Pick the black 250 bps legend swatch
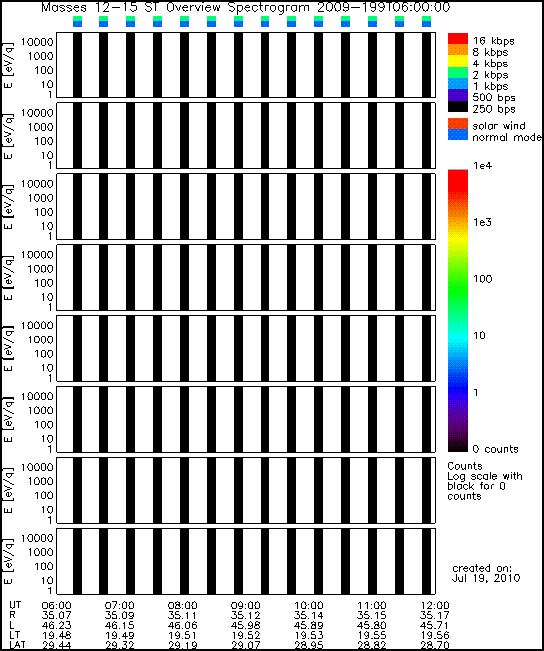Screen dimensions: 544x651 tap(458, 106)
